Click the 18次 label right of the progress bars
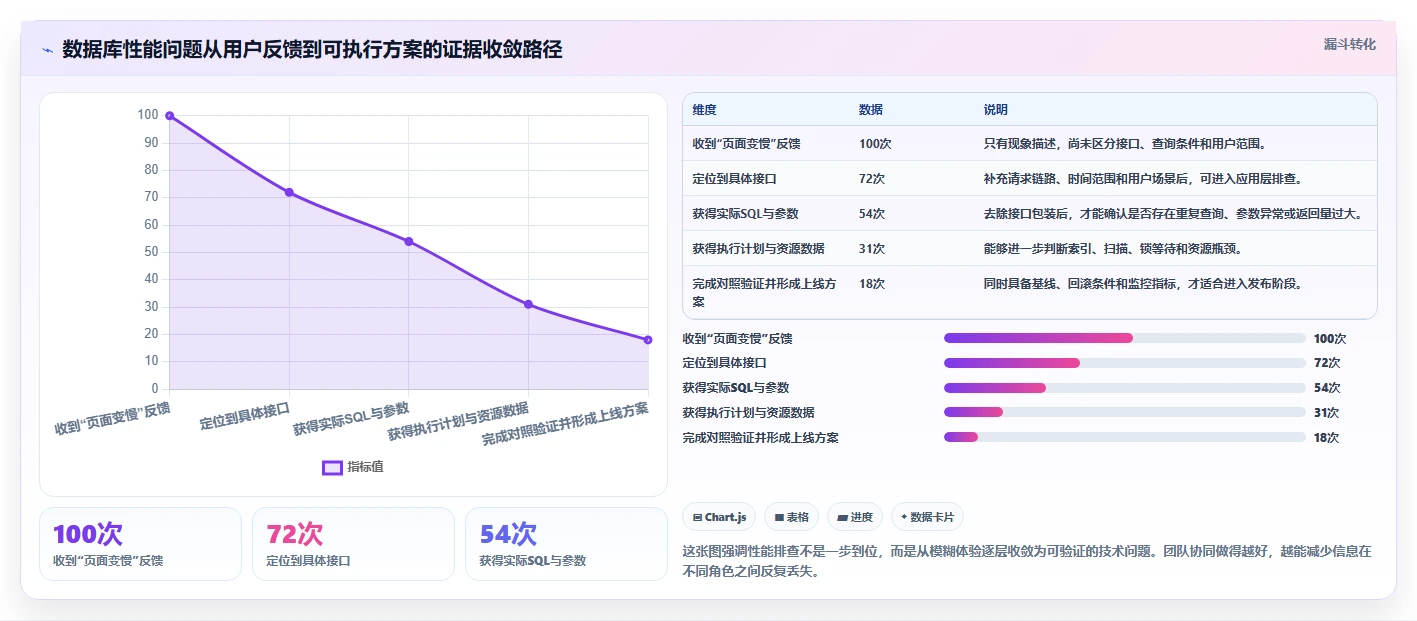Screen dimensions: 1417x621 point(1327,438)
